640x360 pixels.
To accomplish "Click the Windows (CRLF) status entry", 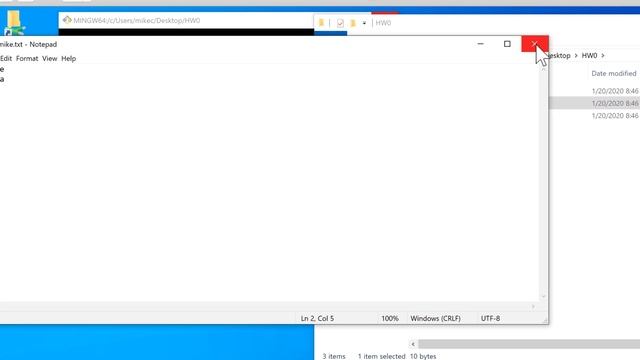I will 436,318.
